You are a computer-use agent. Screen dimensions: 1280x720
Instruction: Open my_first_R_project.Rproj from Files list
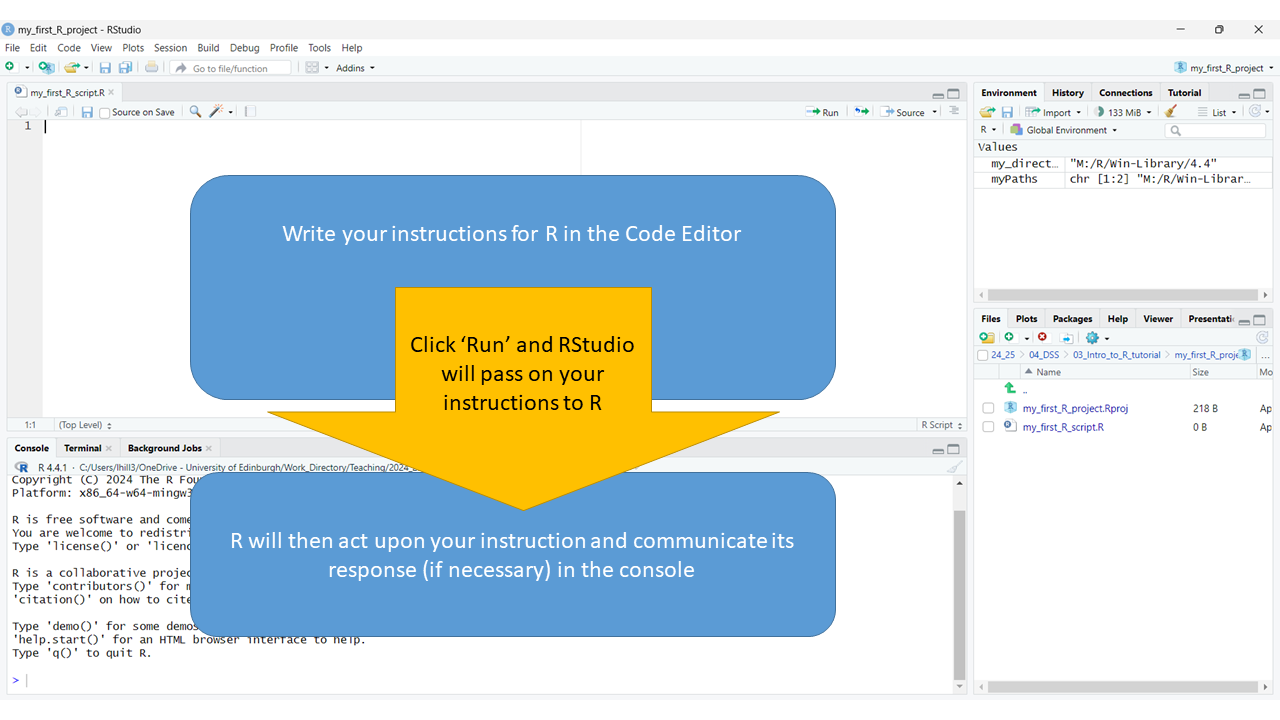[x=1075, y=408]
